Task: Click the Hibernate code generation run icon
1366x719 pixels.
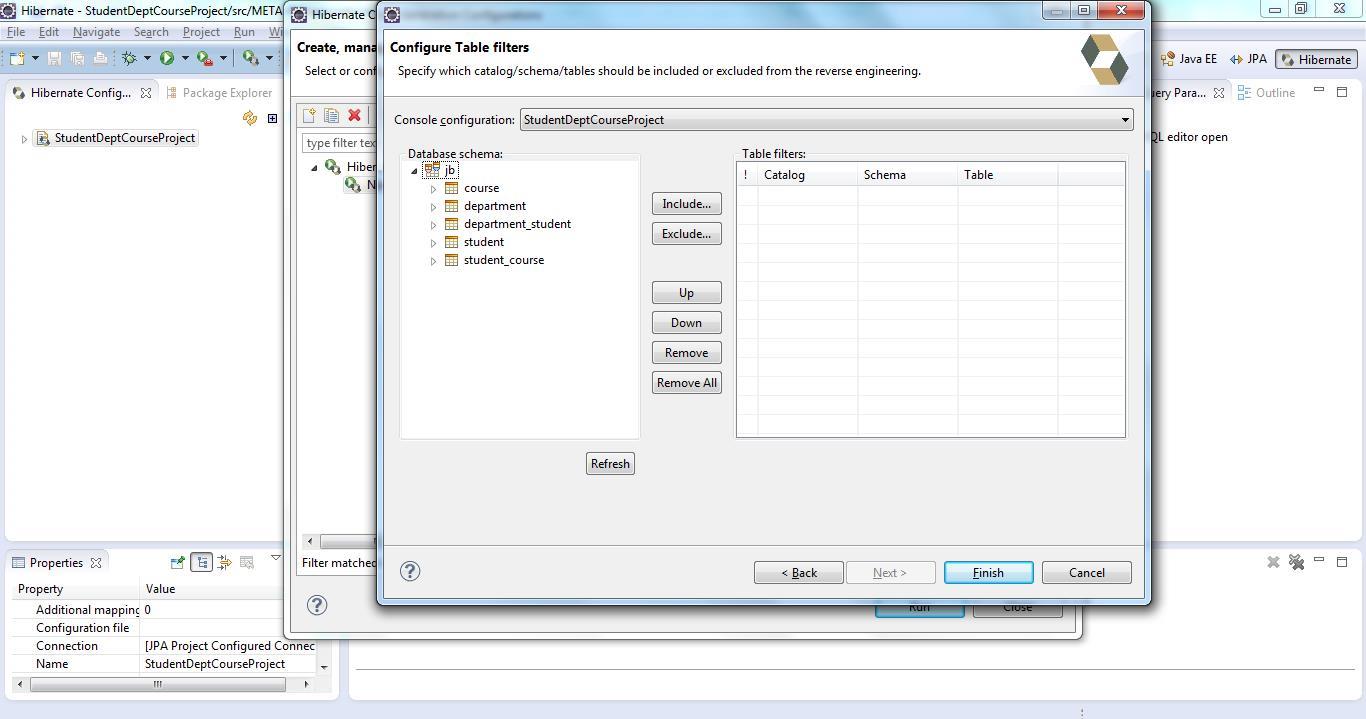Action: (x=250, y=58)
